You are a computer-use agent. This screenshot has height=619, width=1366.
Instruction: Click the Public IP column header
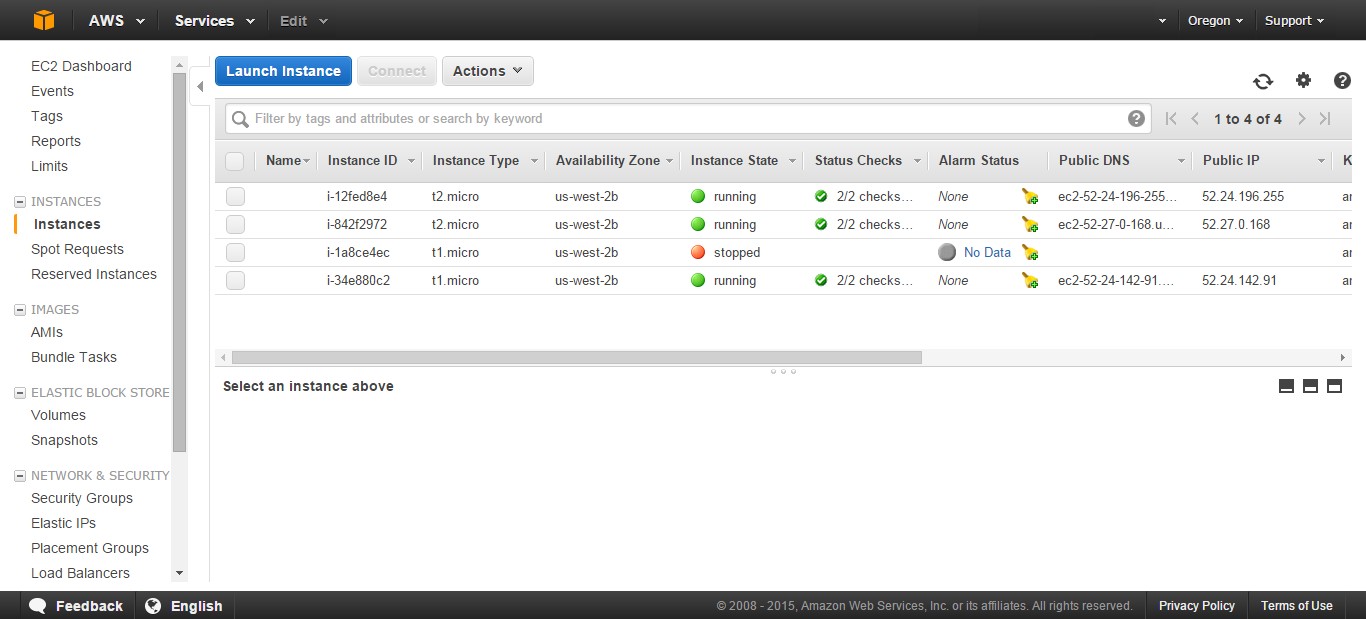1231,161
